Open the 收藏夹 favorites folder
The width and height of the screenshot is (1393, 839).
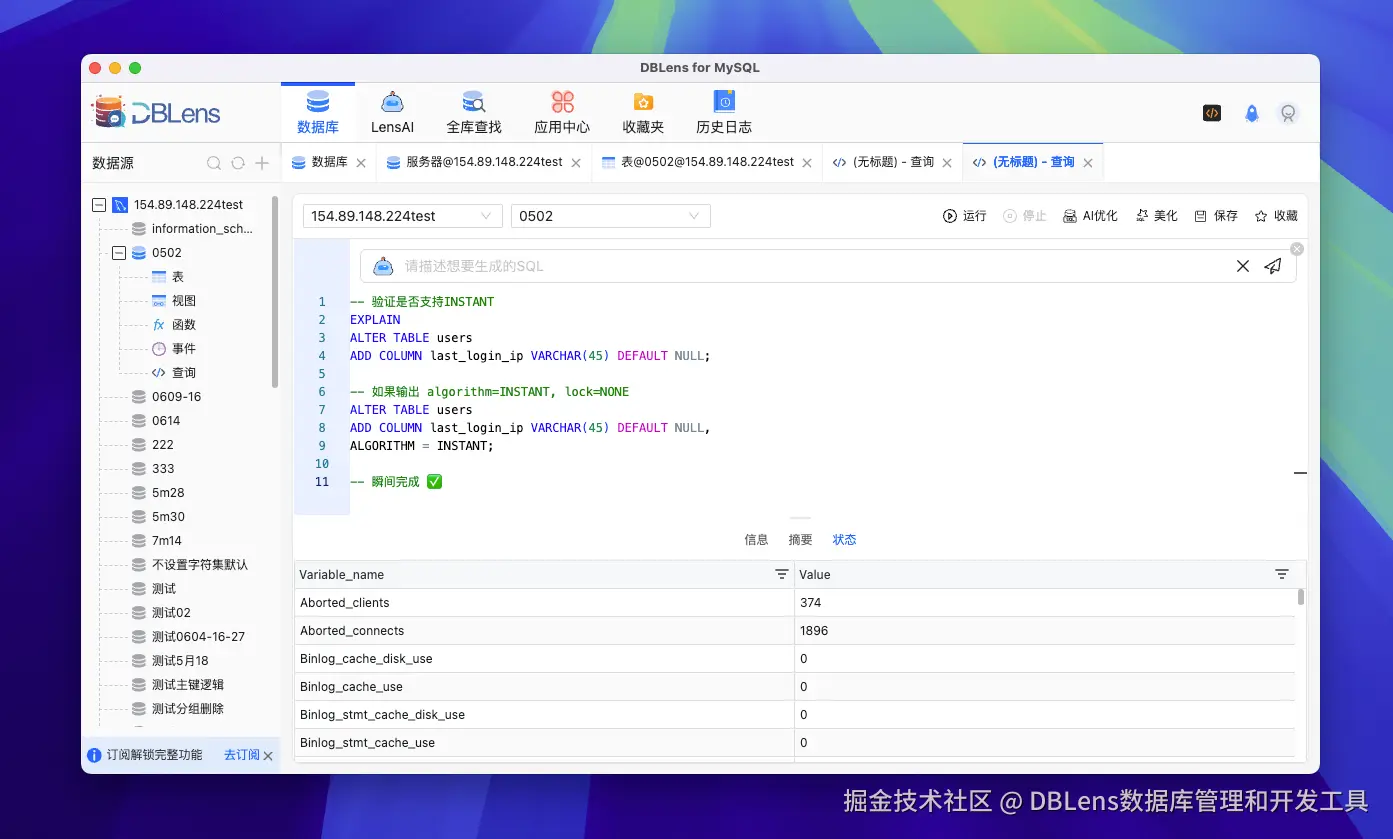pyautogui.click(x=643, y=113)
